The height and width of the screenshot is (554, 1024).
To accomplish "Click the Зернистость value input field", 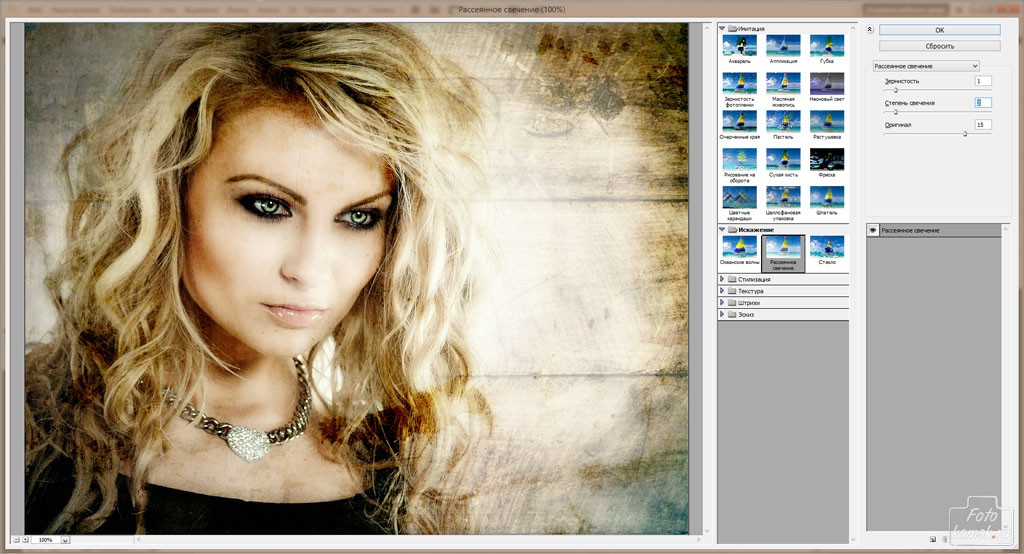I will 983,81.
